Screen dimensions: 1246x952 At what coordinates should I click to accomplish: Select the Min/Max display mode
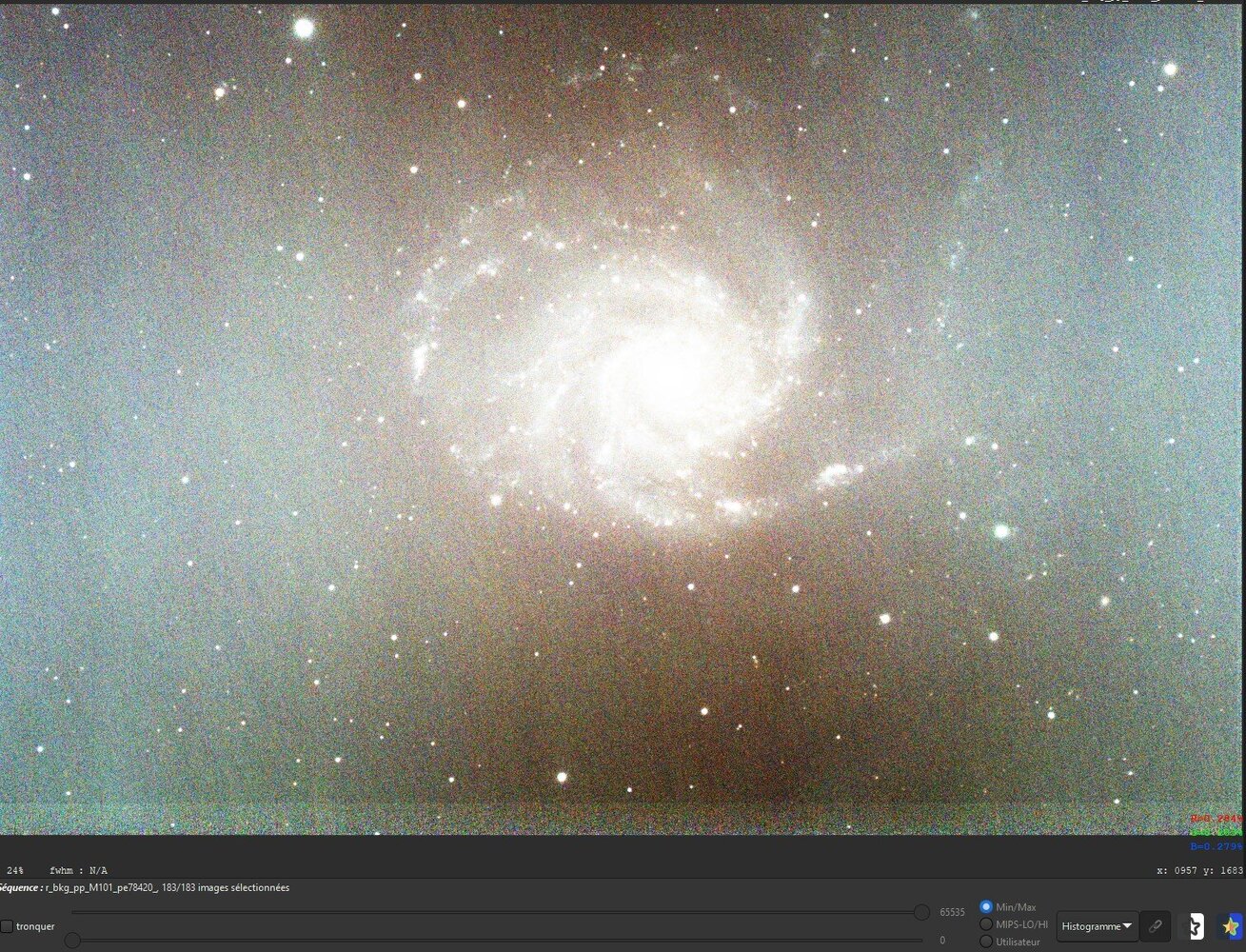point(987,906)
